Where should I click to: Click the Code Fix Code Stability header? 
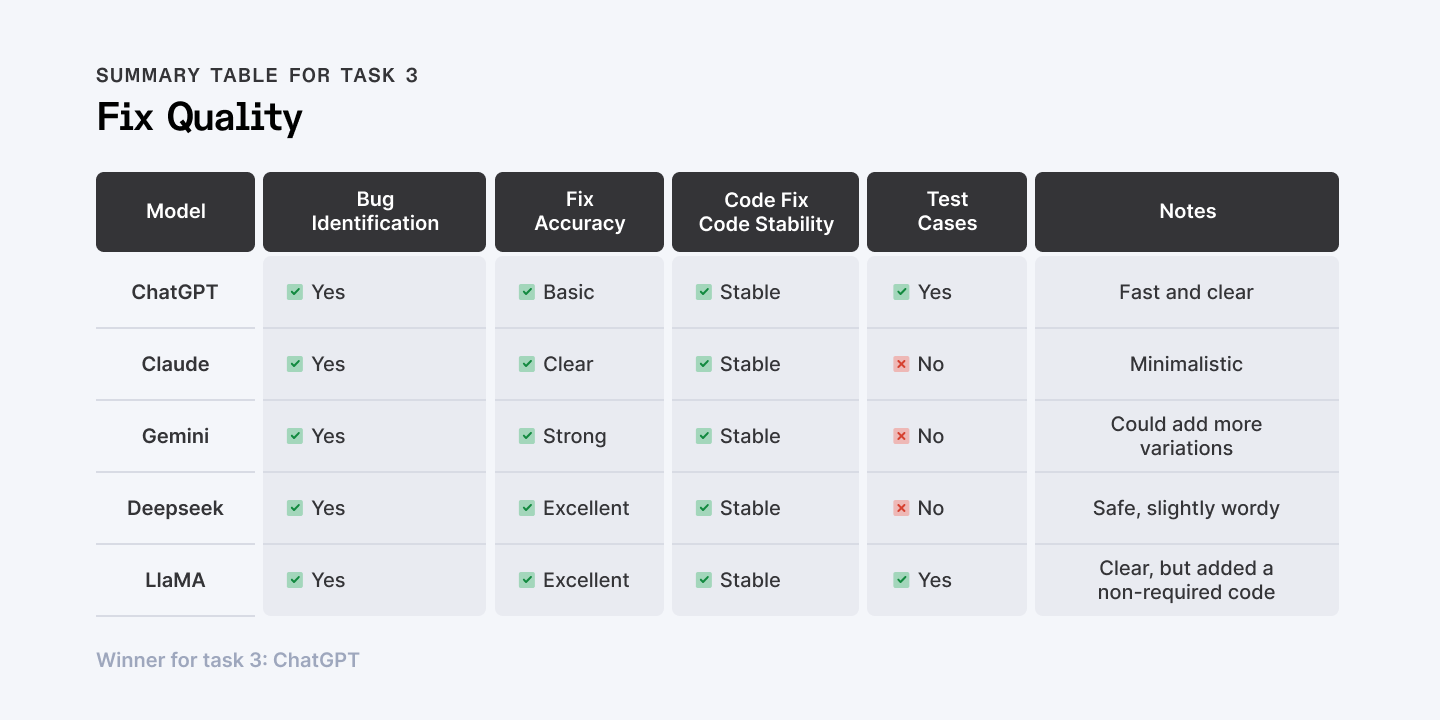click(765, 211)
